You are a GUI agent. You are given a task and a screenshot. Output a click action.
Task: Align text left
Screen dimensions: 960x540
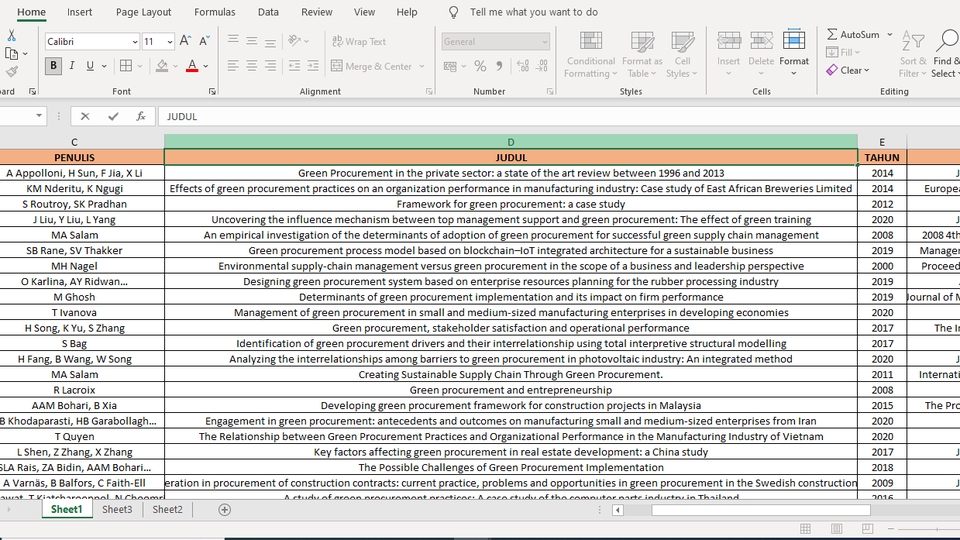pos(233,66)
